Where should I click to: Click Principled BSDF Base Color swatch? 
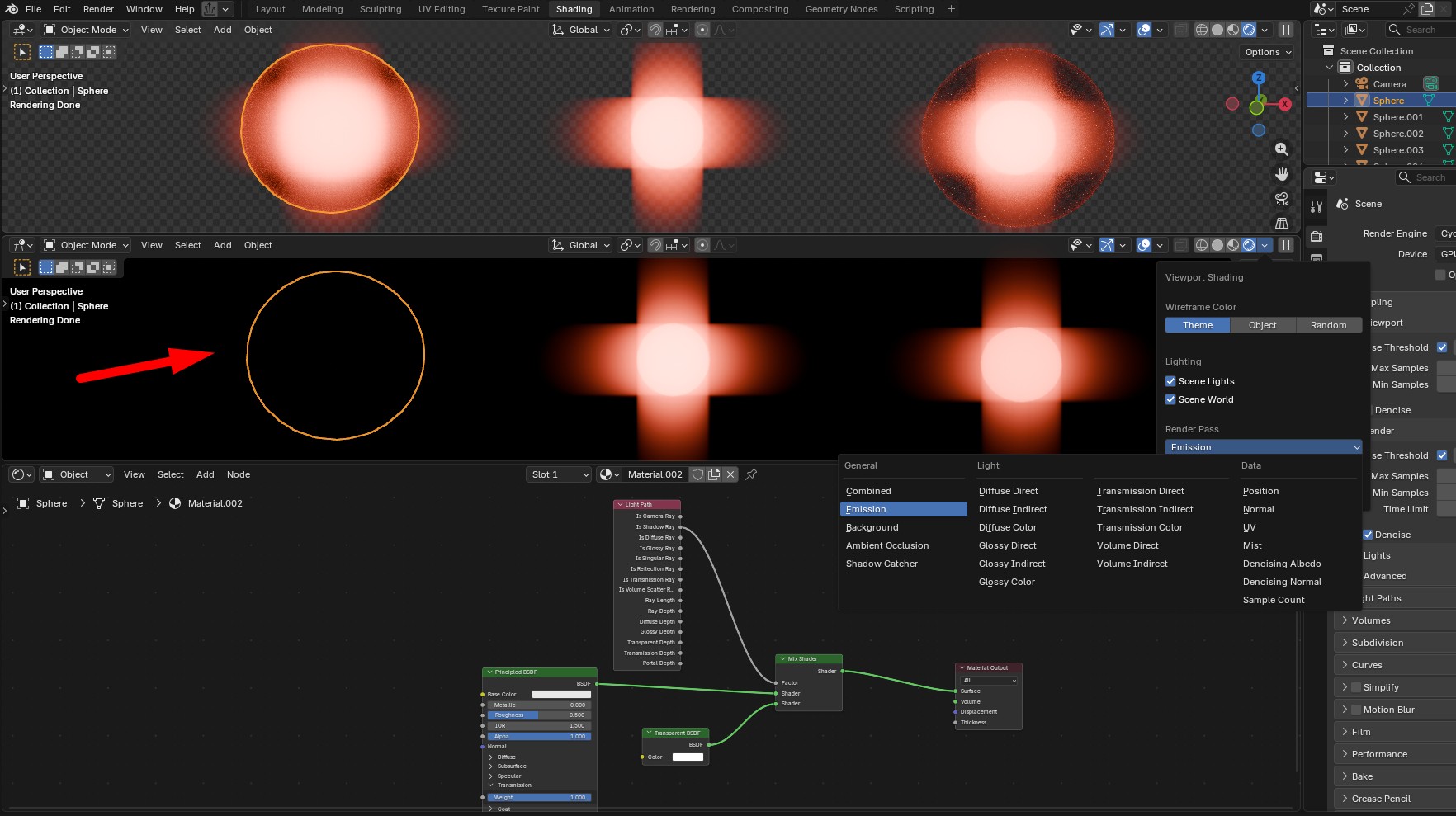[x=561, y=695]
